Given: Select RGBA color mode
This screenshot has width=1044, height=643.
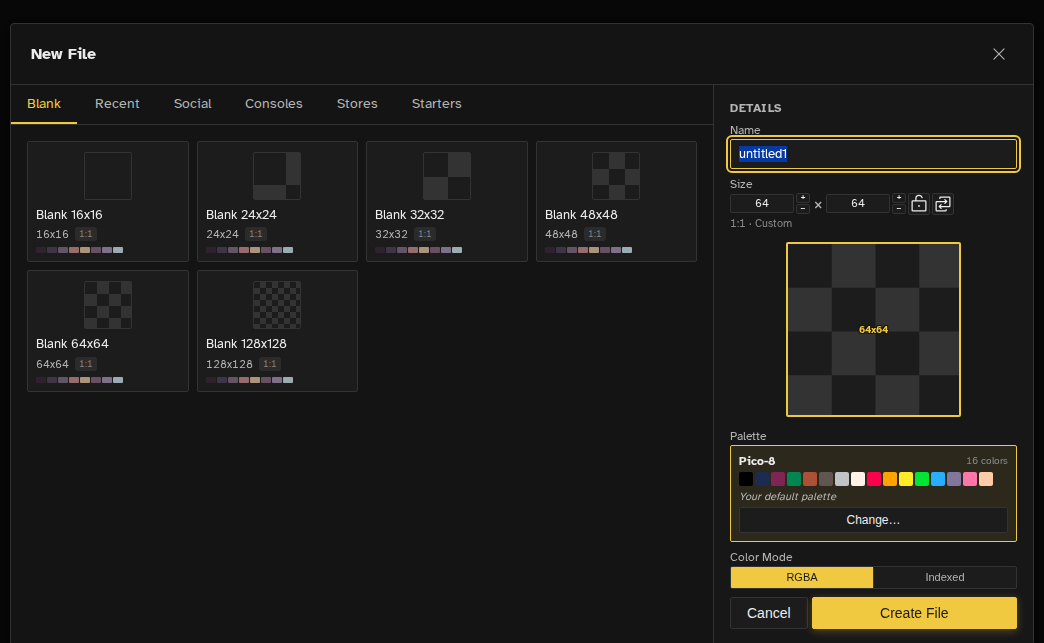Looking at the screenshot, I should 802,577.
